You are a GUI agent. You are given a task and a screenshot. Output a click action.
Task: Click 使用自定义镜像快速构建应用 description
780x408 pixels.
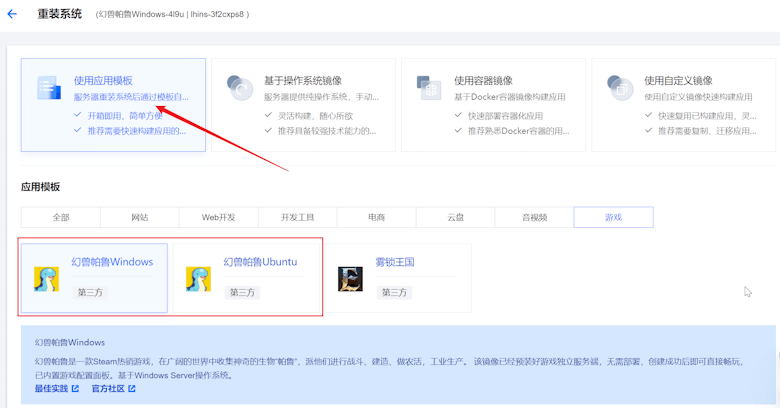pyautogui.click(x=698, y=97)
